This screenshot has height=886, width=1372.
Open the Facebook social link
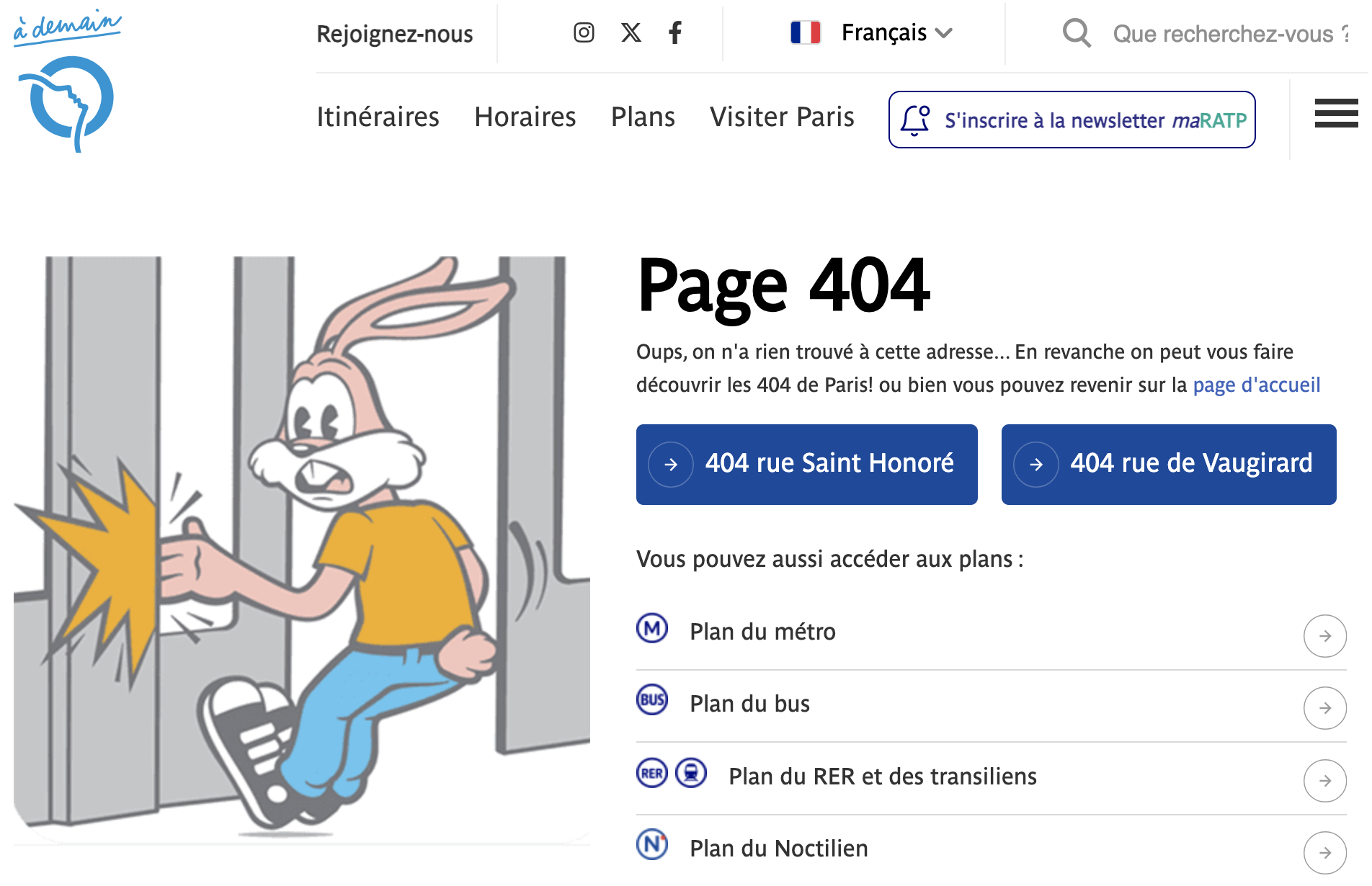tap(675, 32)
